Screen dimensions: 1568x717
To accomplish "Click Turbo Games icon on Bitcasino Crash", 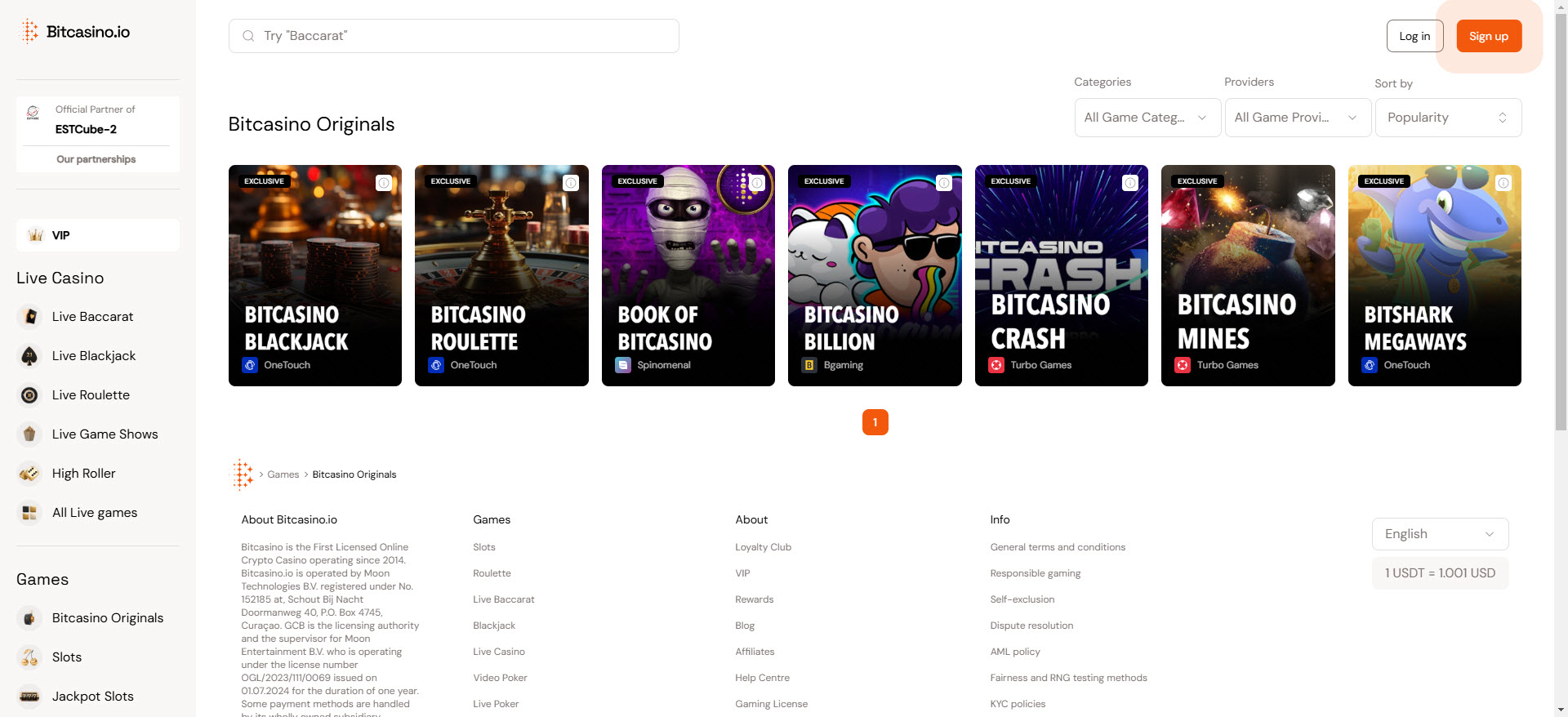I will tap(996, 365).
